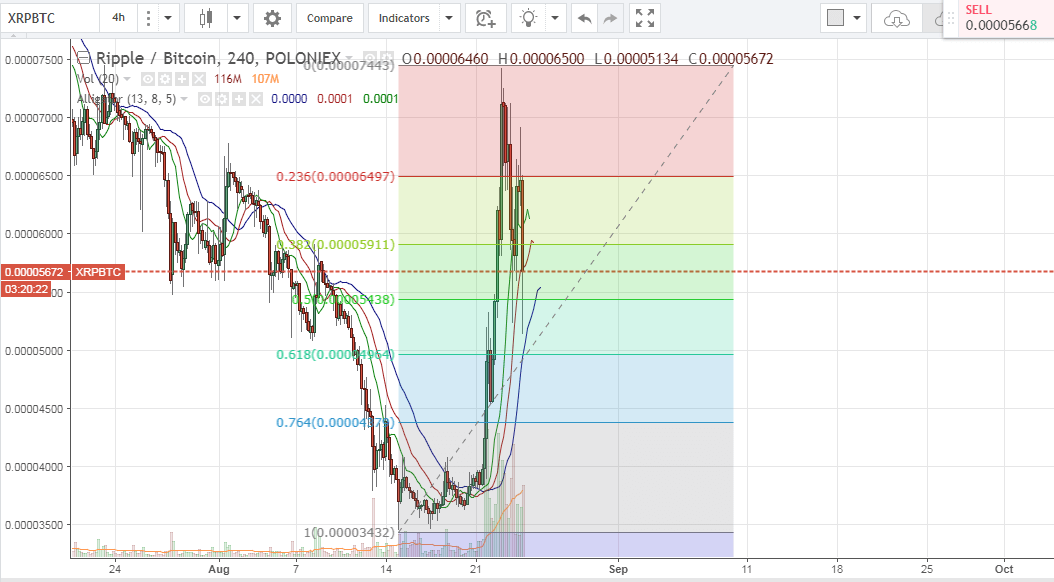Undo last action with left arrow
This screenshot has width=1054, height=582.
point(584,18)
